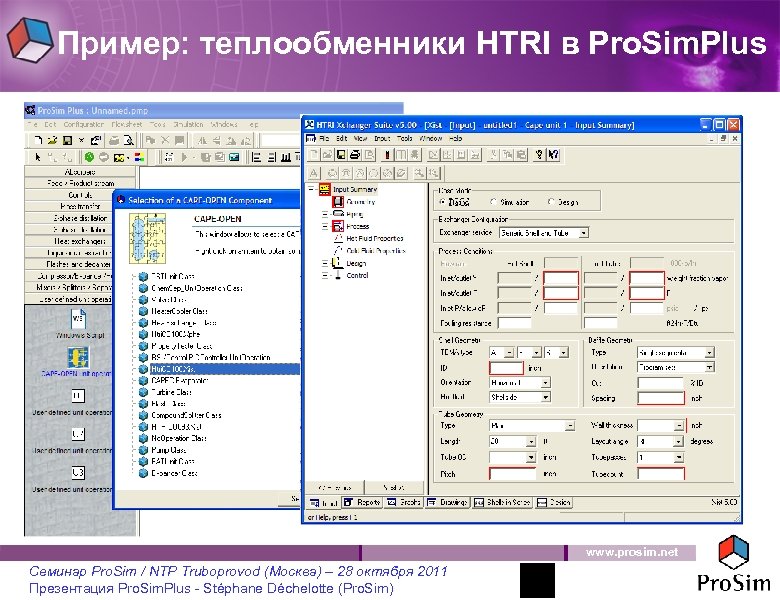The image size is (780, 600).
Task: Expand the Process tree node in HTRI
Action: 325,226
